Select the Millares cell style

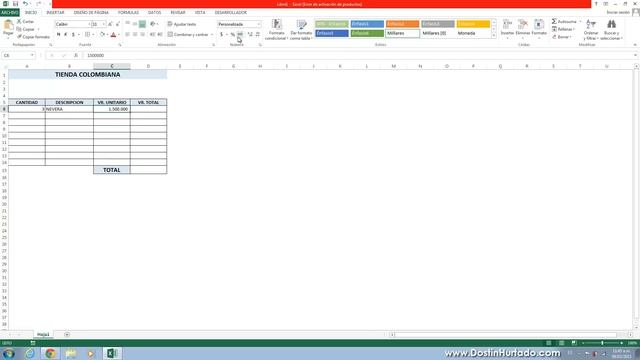402,33
